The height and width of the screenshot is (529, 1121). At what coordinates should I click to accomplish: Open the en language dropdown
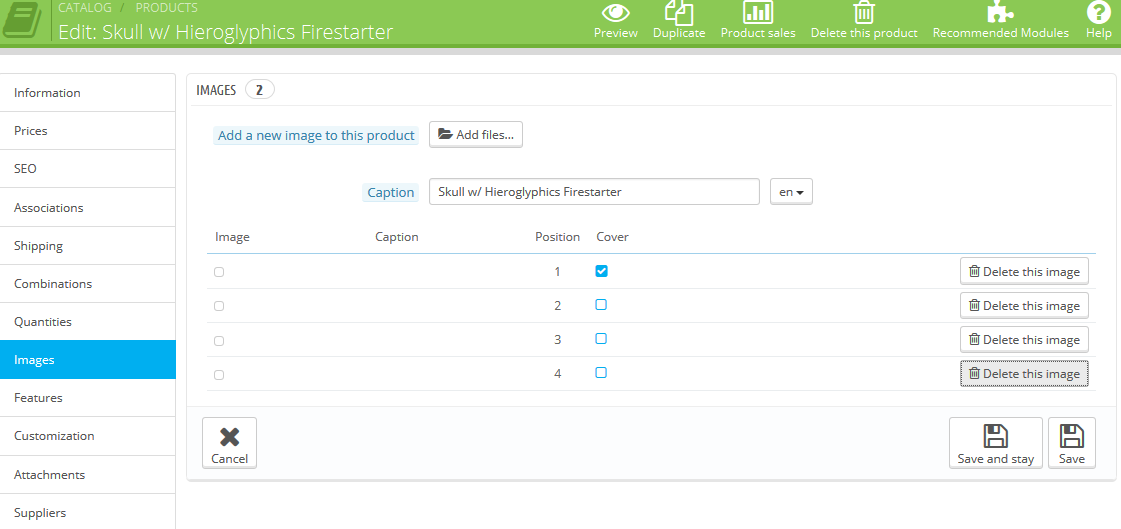pyautogui.click(x=791, y=192)
